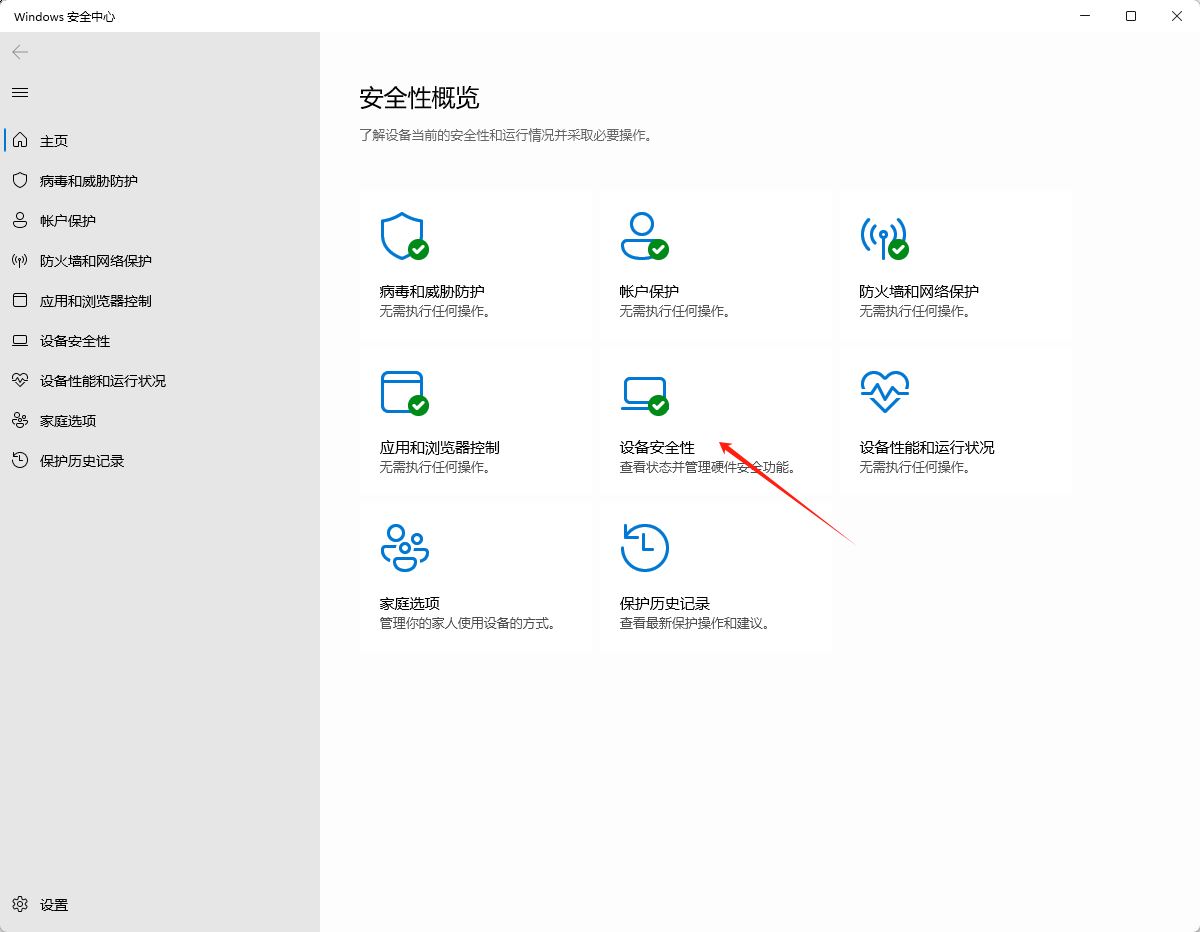Click the large clock icon on 保护历史记录 card
Image resolution: width=1200 pixels, height=932 pixels.
[x=644, y=547]
